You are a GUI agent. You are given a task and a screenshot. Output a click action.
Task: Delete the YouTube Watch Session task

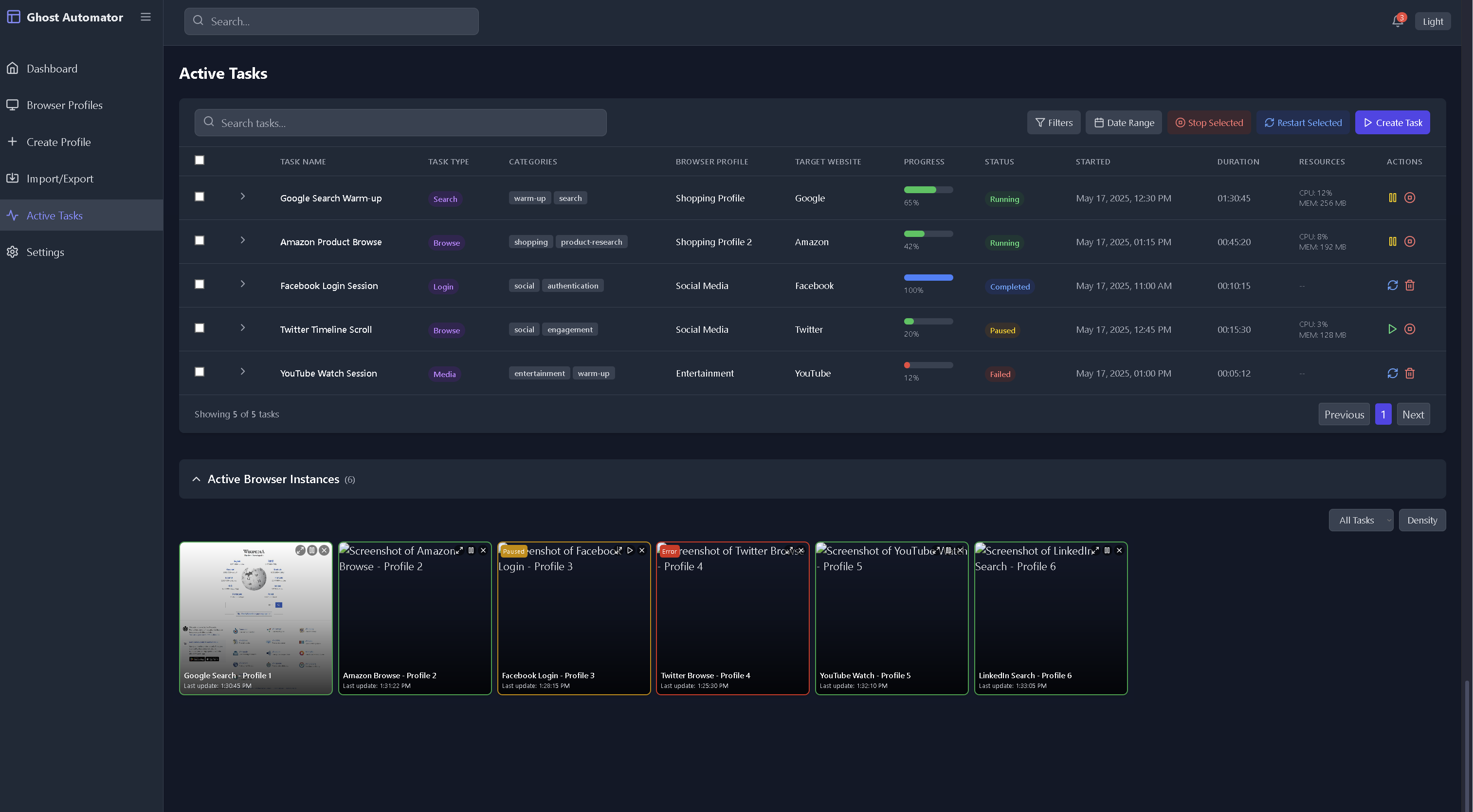click(x=1410, y=373)
